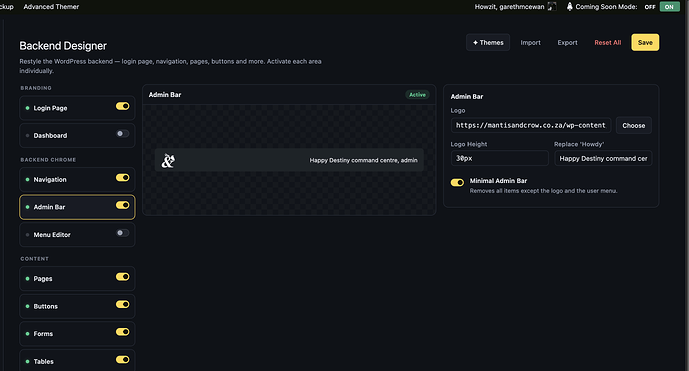This screenshot has width=689, height=371.
Task: Select the Navigation section
Action: tap(77, 179)
